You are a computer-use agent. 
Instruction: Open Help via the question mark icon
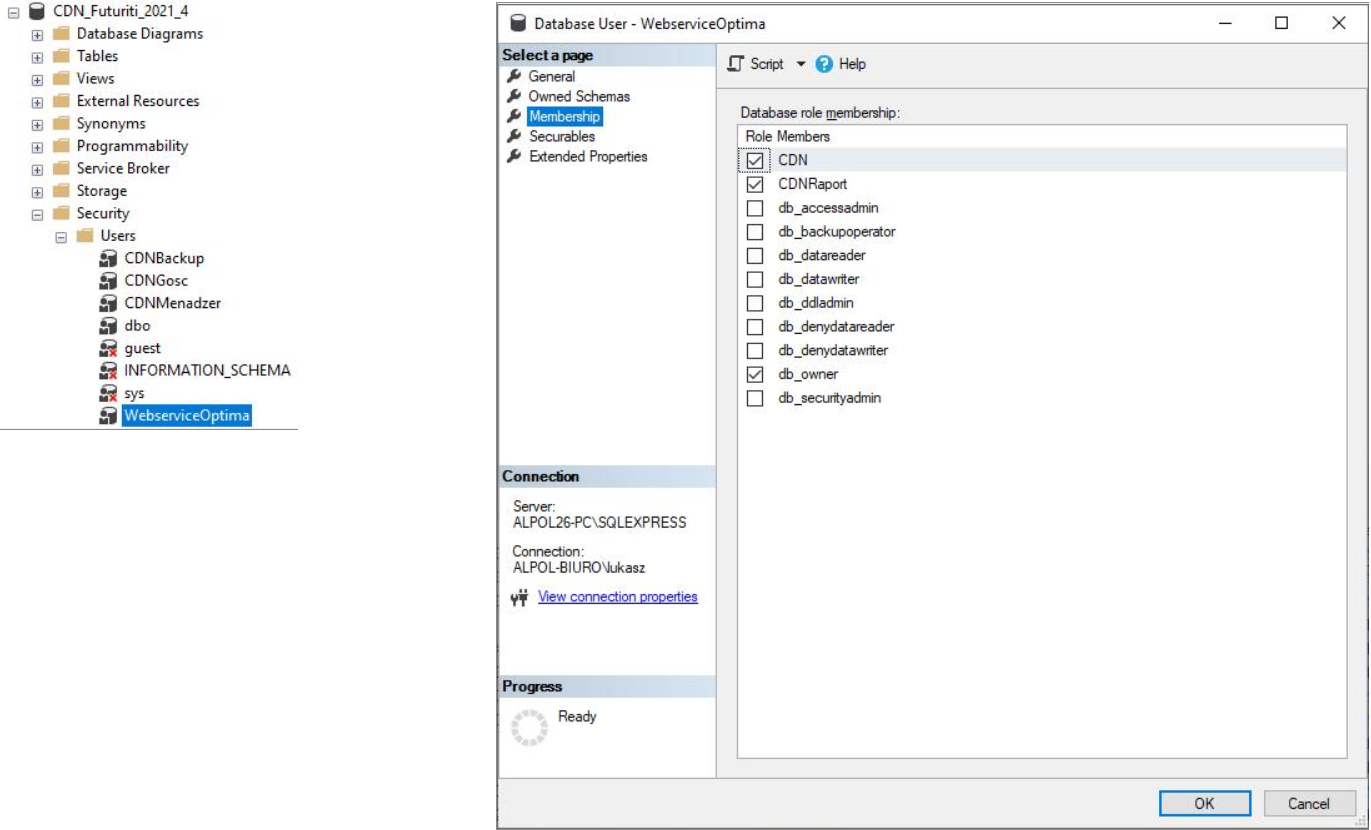824,64
